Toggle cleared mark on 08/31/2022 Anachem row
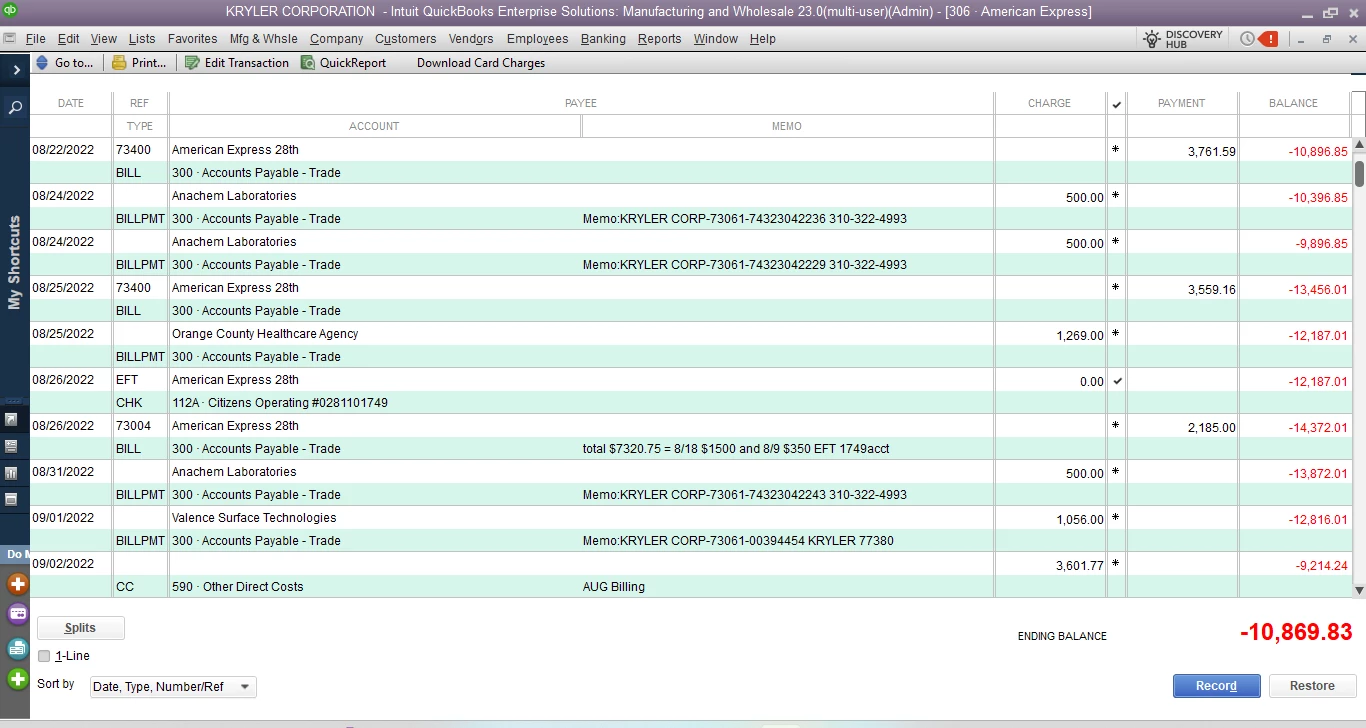This screenshot has width=1366, height=728. pyautogui.click(x=1116, y=472)
